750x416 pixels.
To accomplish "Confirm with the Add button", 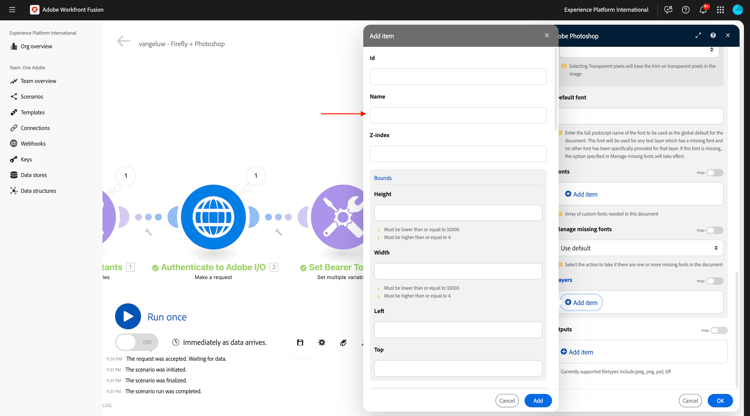I will [538, 401].
